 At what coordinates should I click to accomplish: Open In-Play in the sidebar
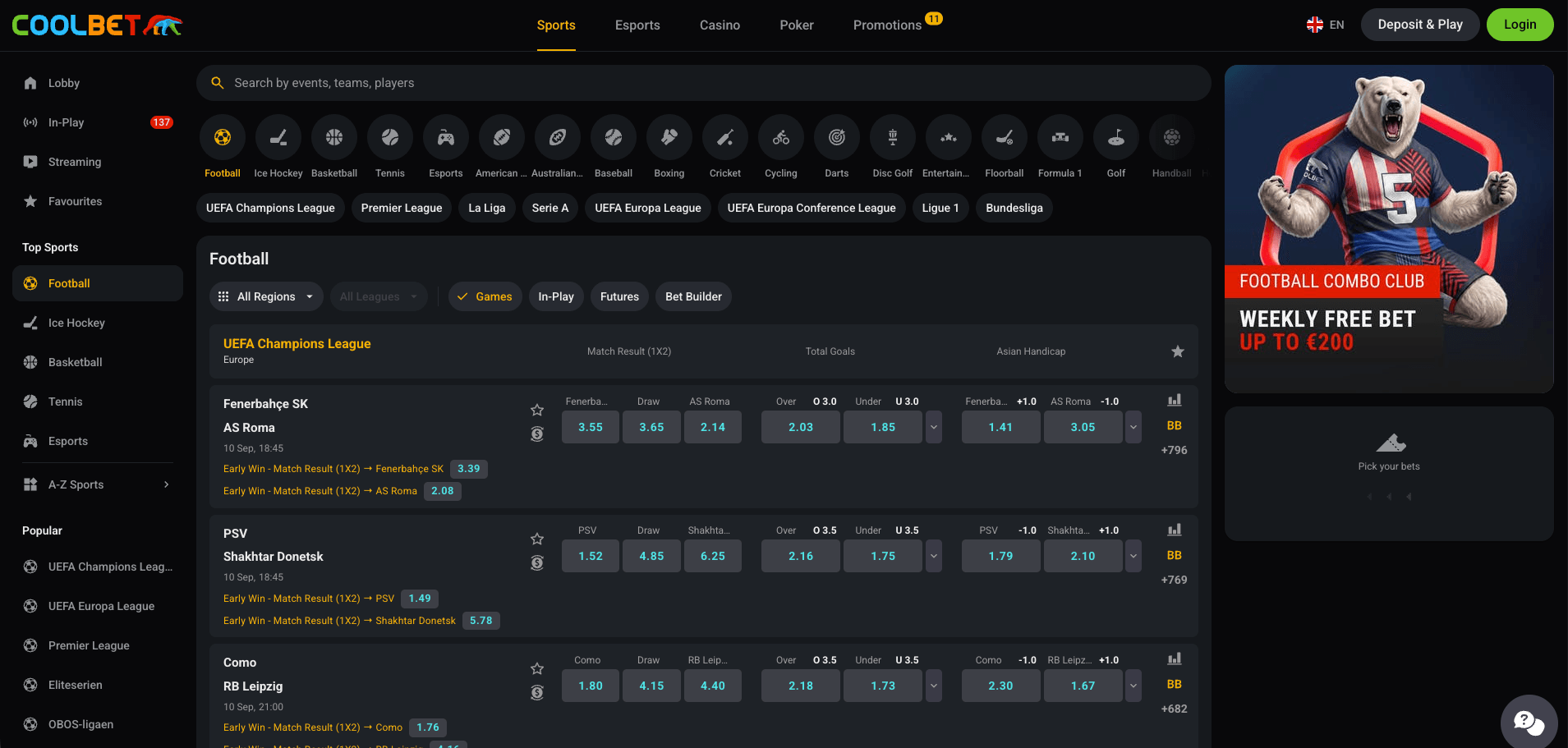98,122
